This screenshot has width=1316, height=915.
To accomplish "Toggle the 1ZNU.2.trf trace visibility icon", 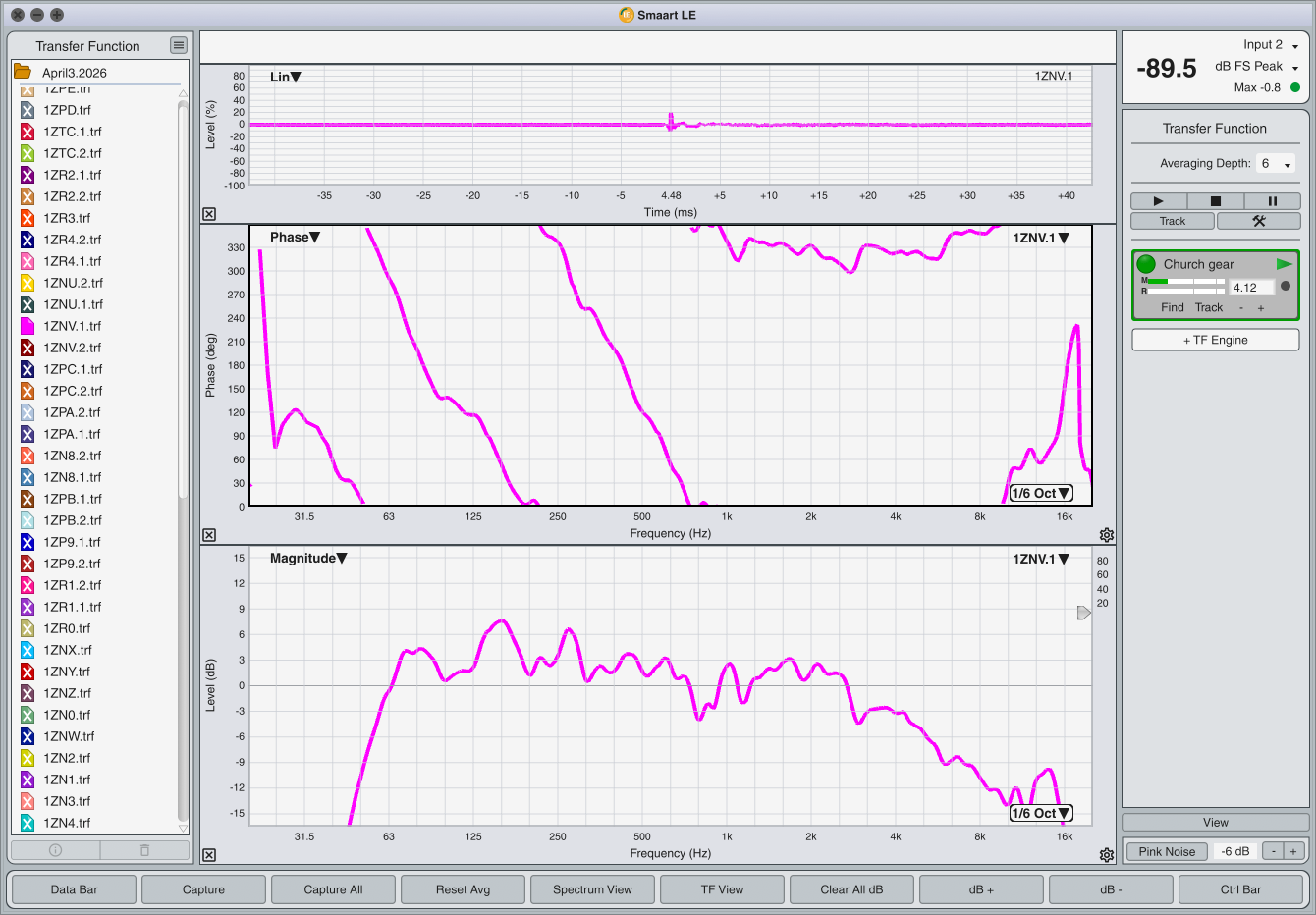I will (x=27, y=283).
